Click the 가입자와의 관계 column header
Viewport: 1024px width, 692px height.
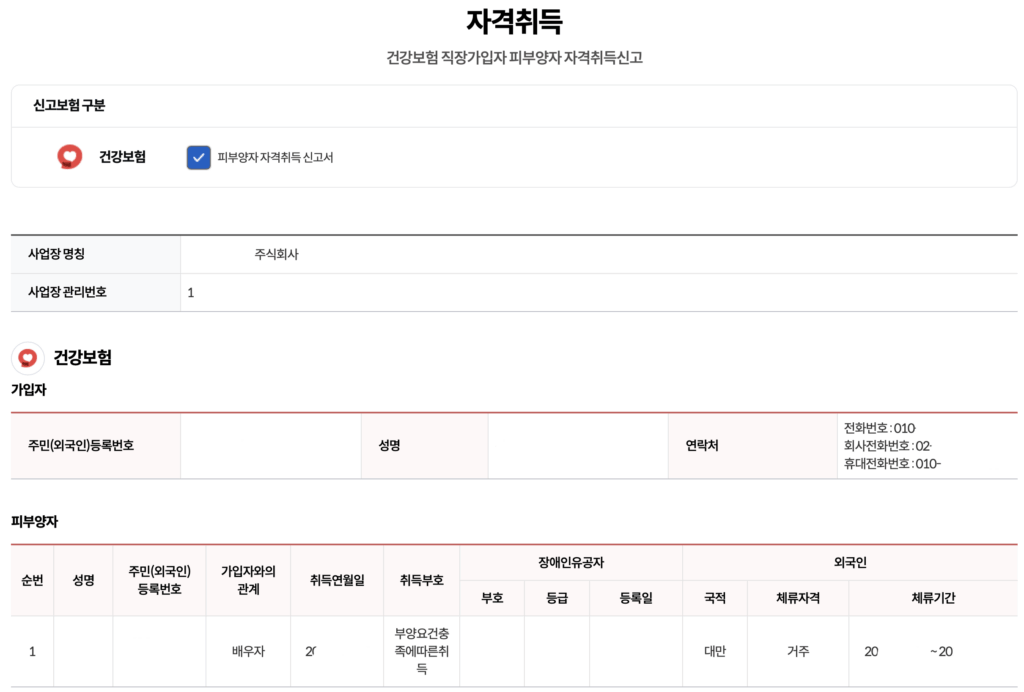(x=248, y=580)
